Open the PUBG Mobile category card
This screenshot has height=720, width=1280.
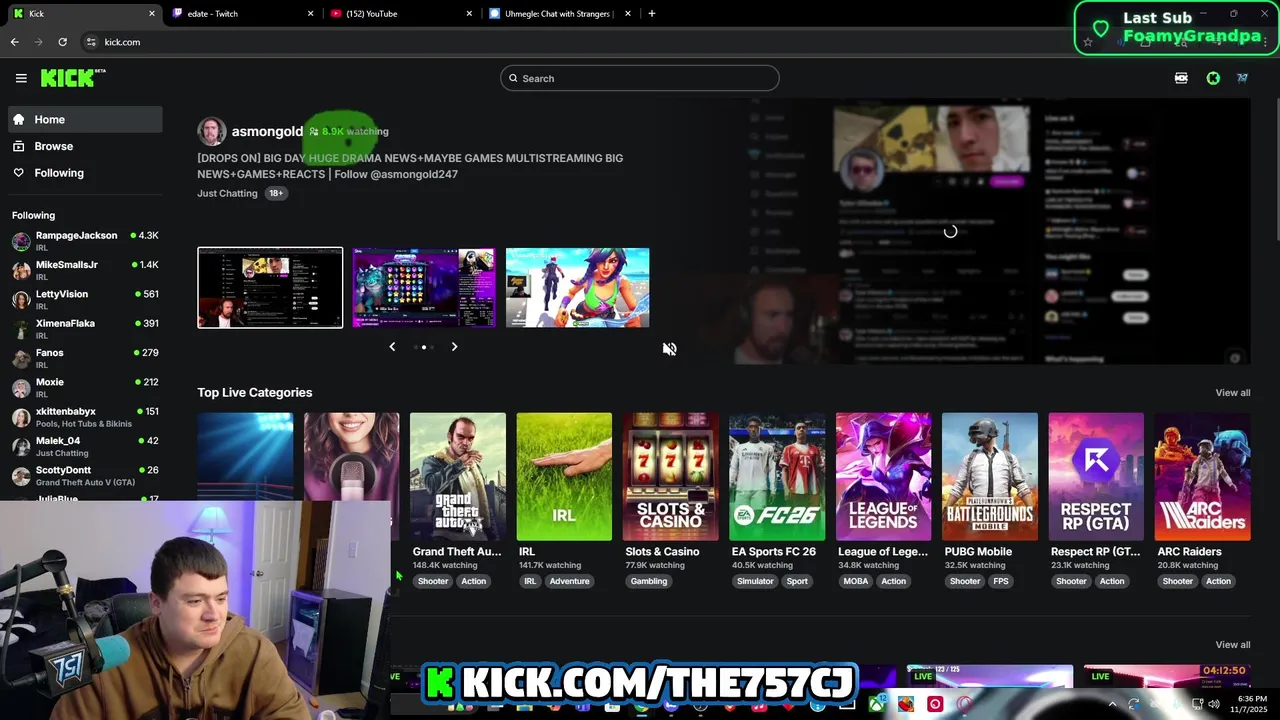coord(990,477)
